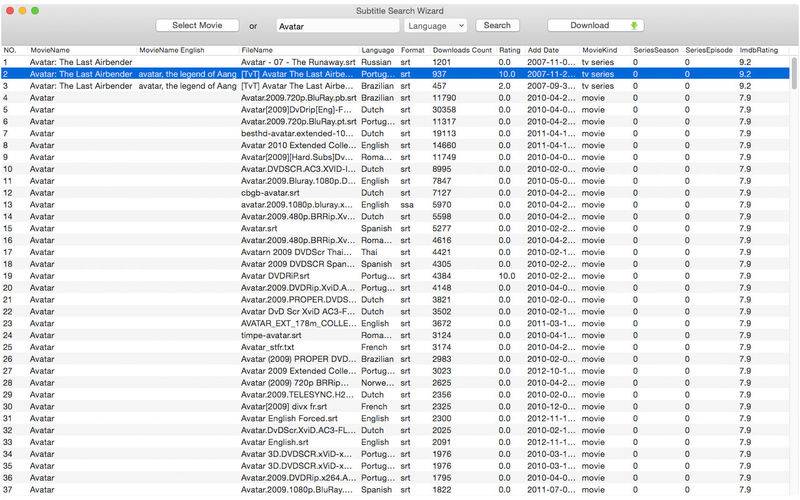Click downloads count 457
The width and height of the screenshot is (800, 500).
pyautogui.click(x=439, y=86)
